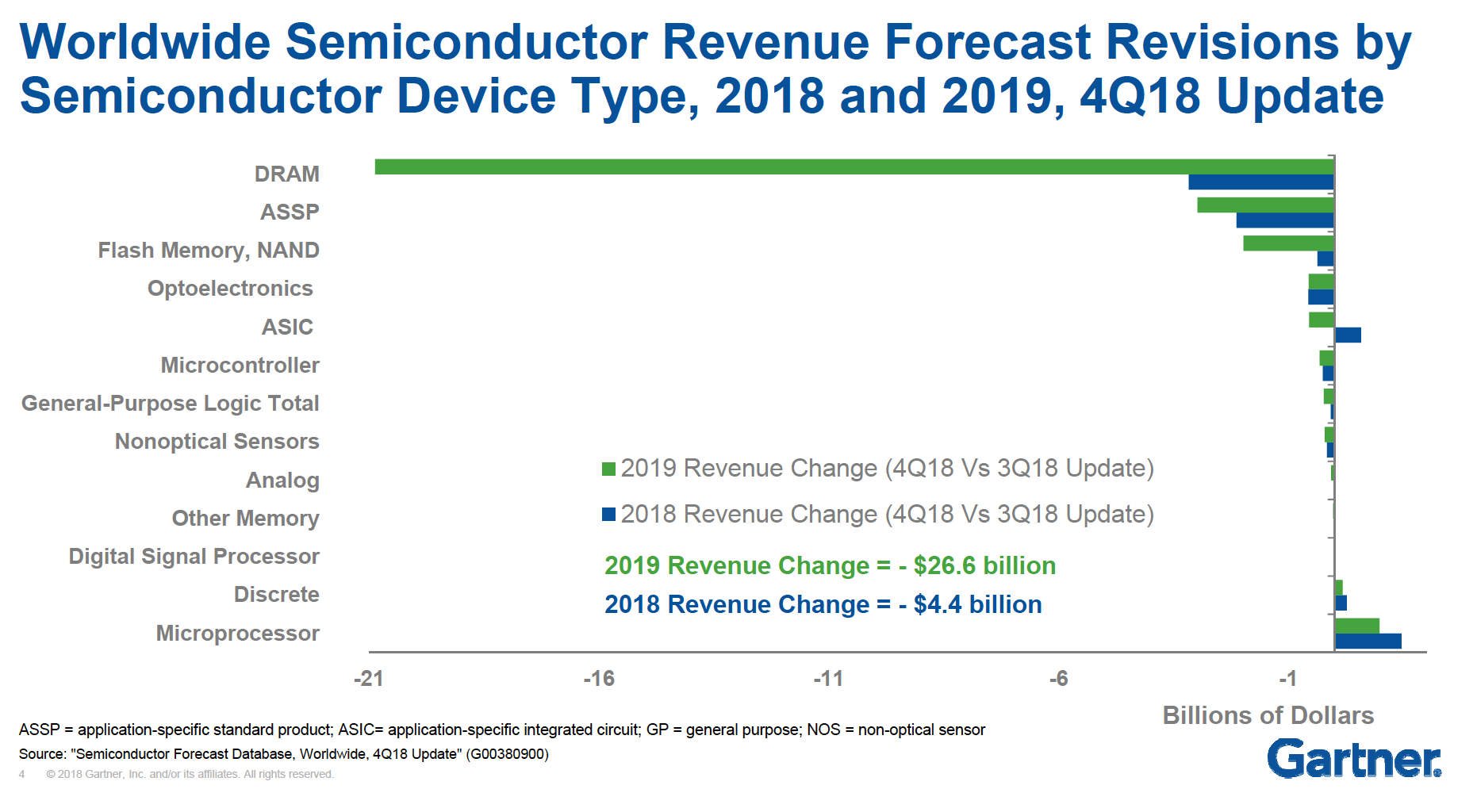
Task: Click the green ASSP 2019 bar
Action: pyautogui.click(x=1266, y=205)
